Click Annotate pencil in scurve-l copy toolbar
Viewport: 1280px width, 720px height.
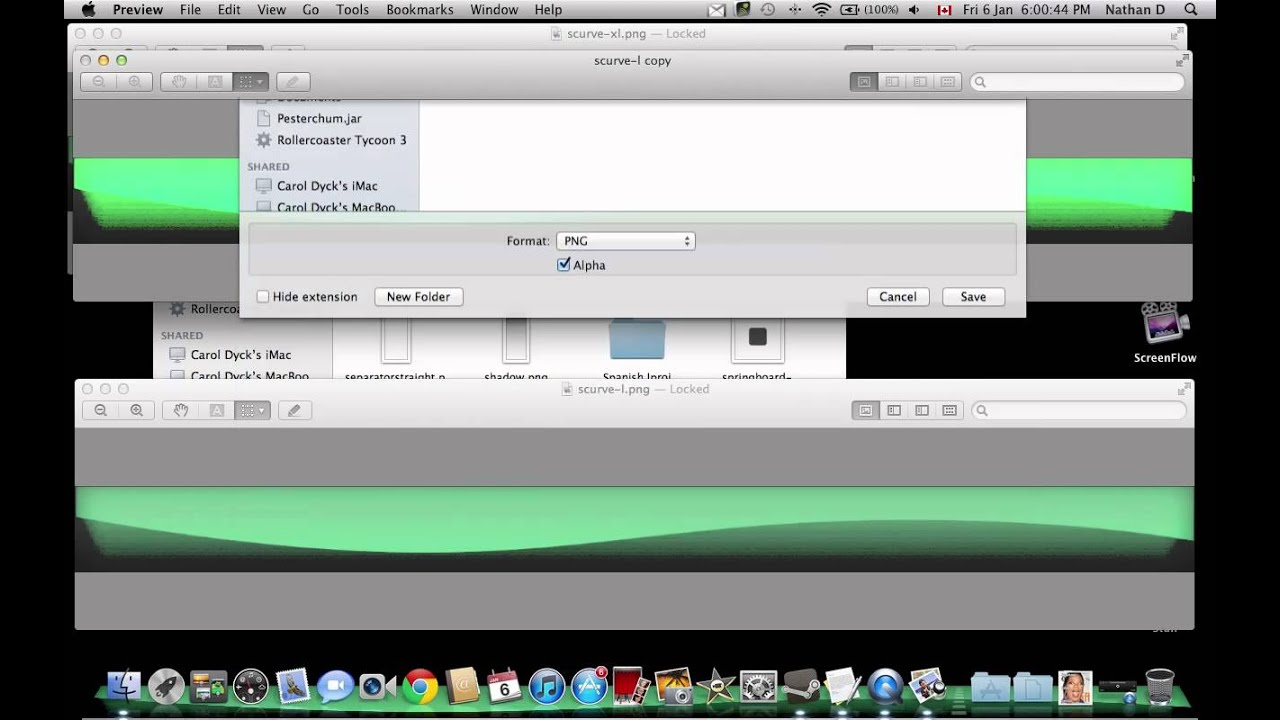point(293,82)
